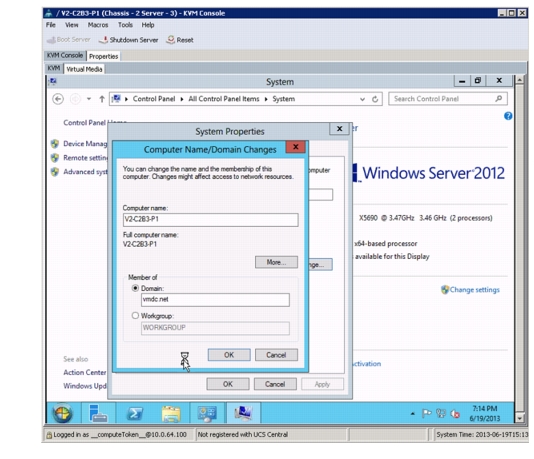Click the Action Center flag tray icon
Screen dimensions: 534x459
tap(426, 414)
